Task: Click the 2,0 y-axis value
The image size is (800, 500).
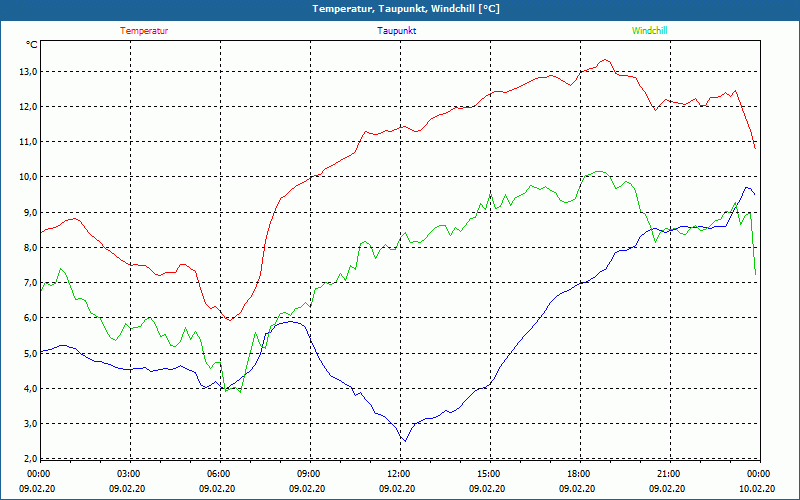Action: click(30, 459)
